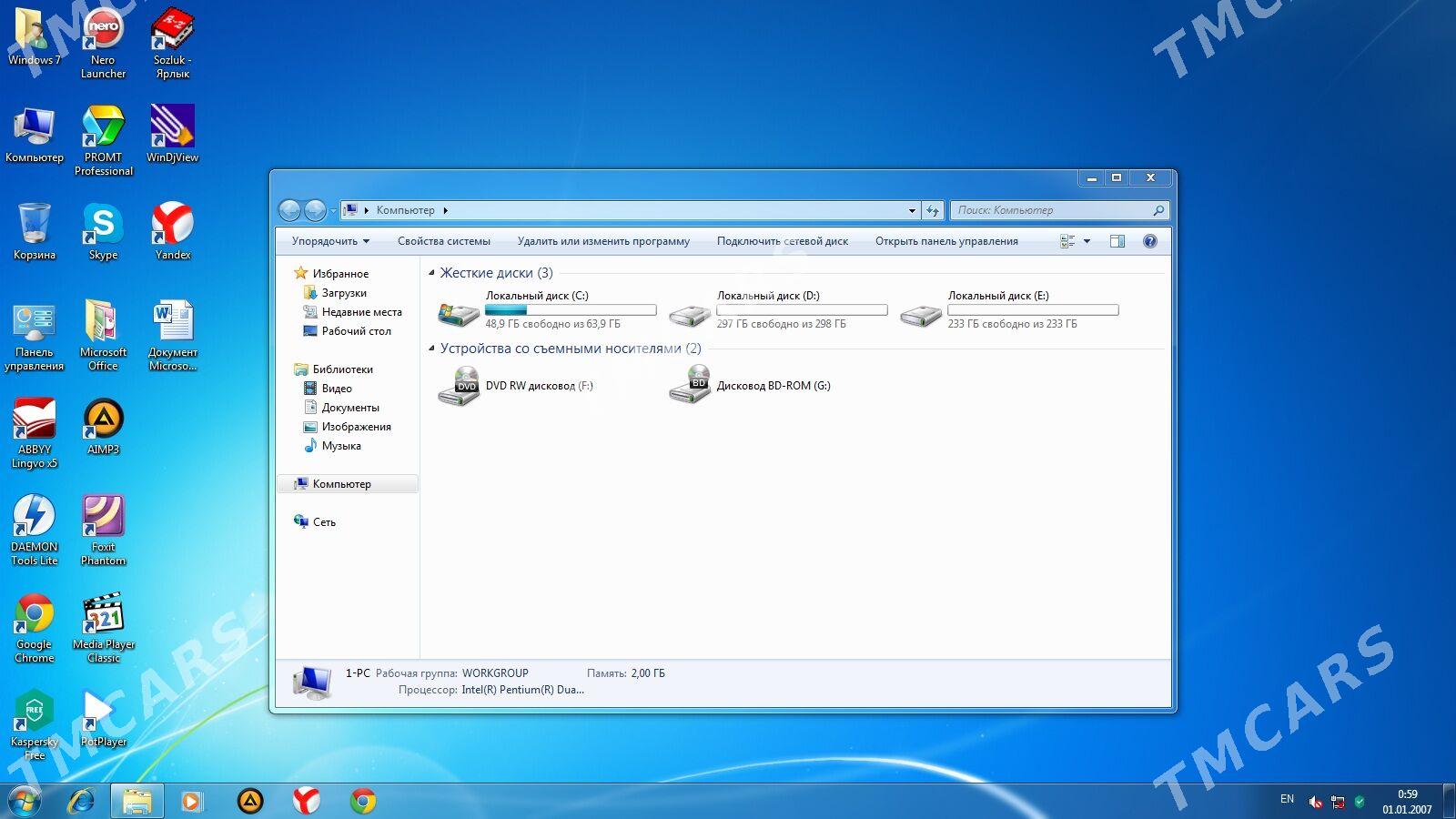The width and height of the screenshot is (1456, 819).
Task: Launch Internet Explorer from taskbar
Action: [x=81, y=801]
